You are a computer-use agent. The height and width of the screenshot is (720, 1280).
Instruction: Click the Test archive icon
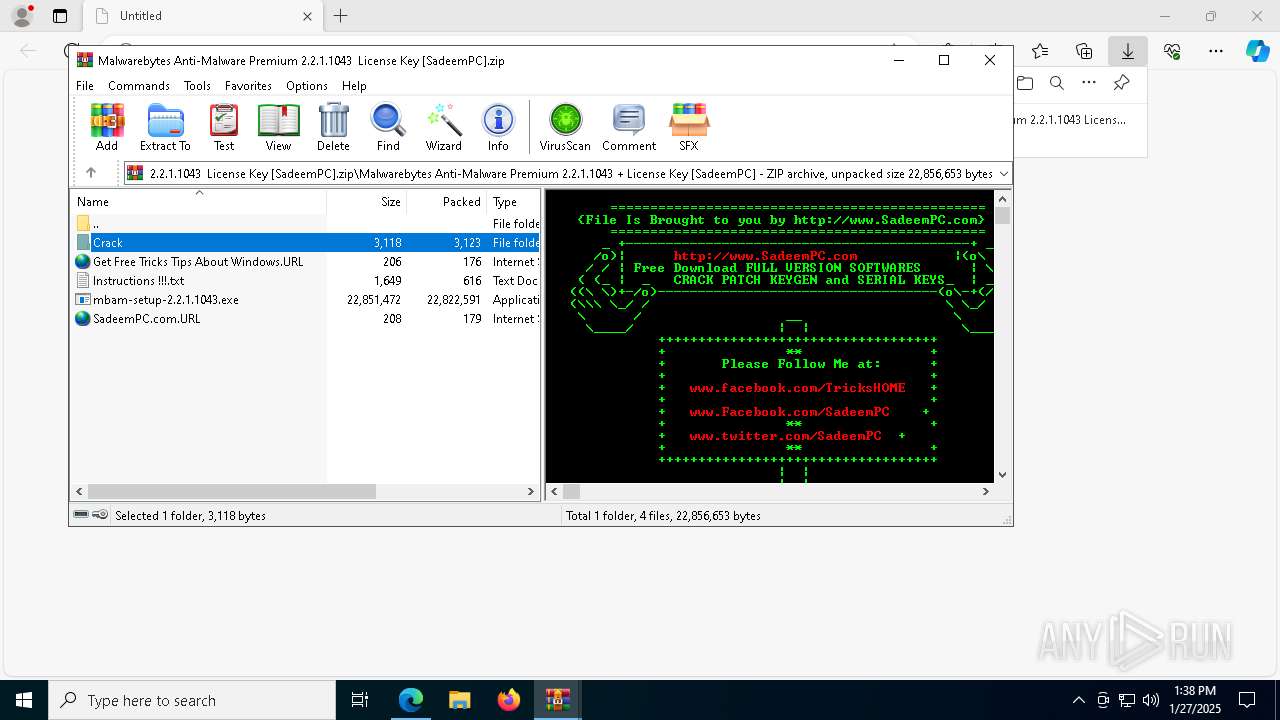tap(224, 127)
